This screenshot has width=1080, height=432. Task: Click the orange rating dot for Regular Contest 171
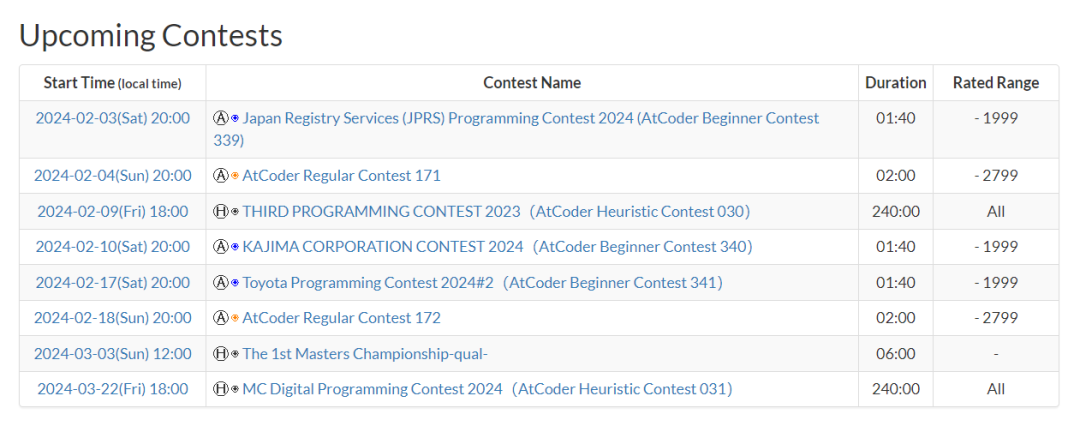[x=235, y=176]
